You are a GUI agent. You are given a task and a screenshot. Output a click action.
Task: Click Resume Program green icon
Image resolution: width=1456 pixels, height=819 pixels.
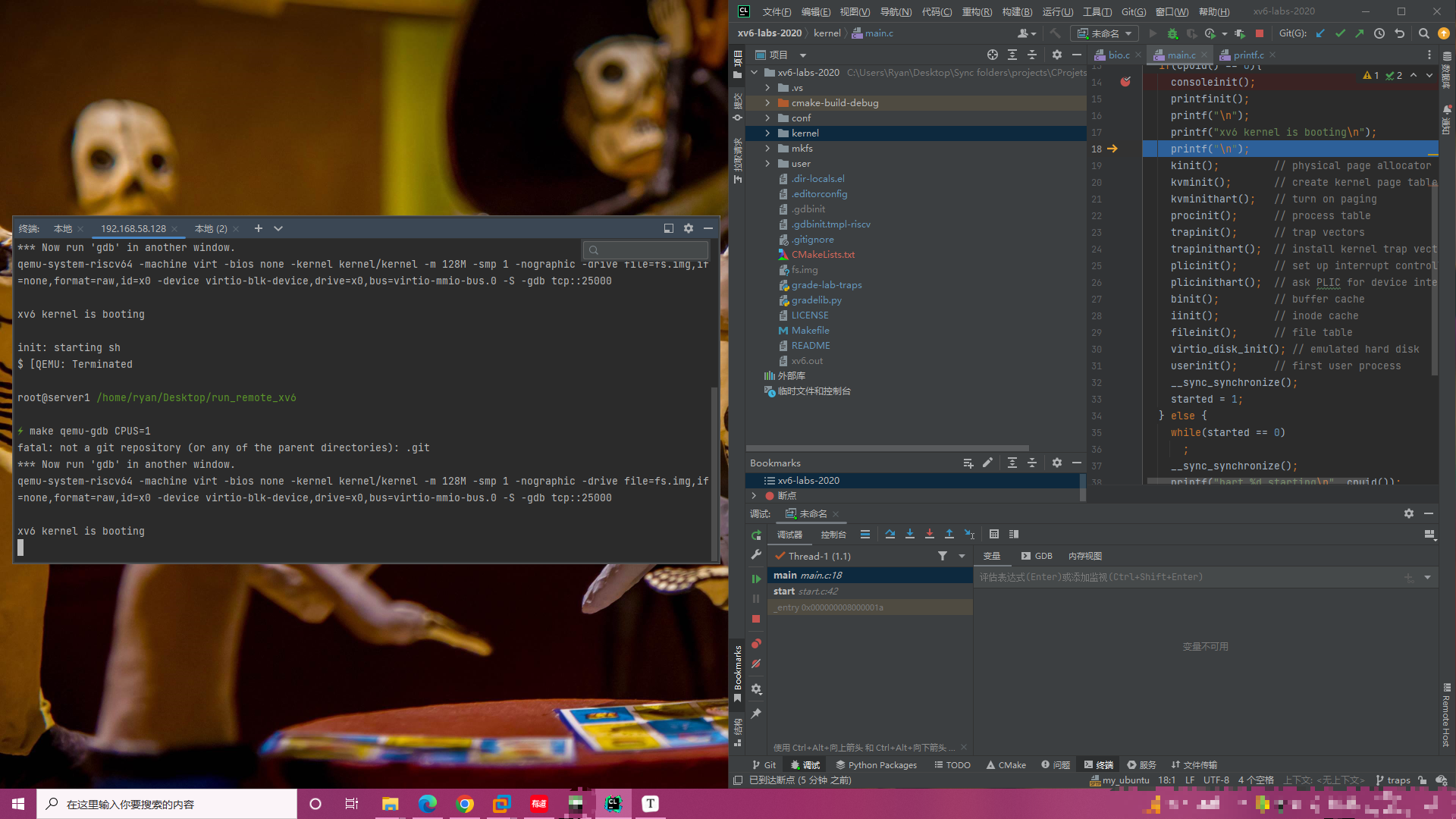[x=756, y=579]
